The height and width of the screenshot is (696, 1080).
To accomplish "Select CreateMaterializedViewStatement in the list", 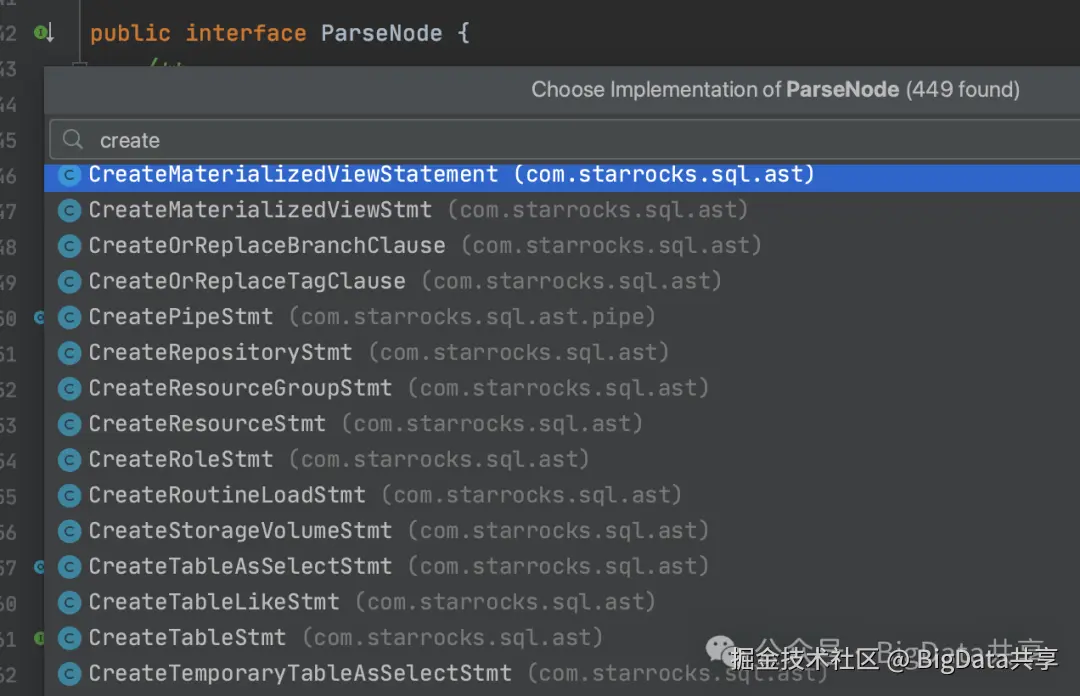I will click(562, 175).
